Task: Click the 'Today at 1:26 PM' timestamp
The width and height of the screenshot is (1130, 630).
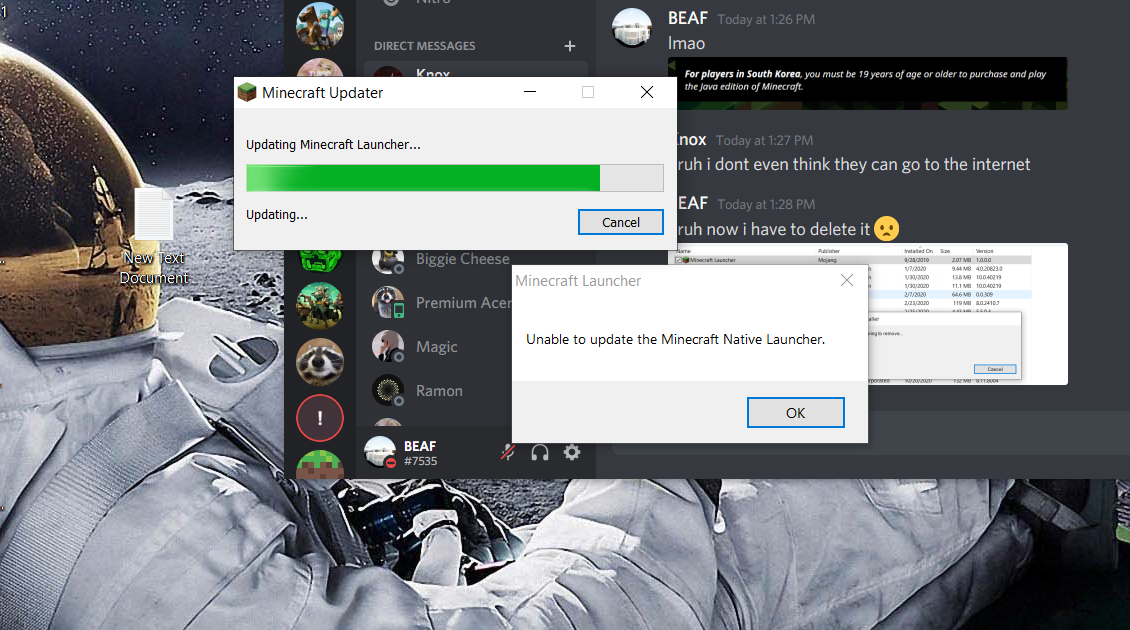Action: click(x=766, y=19)
